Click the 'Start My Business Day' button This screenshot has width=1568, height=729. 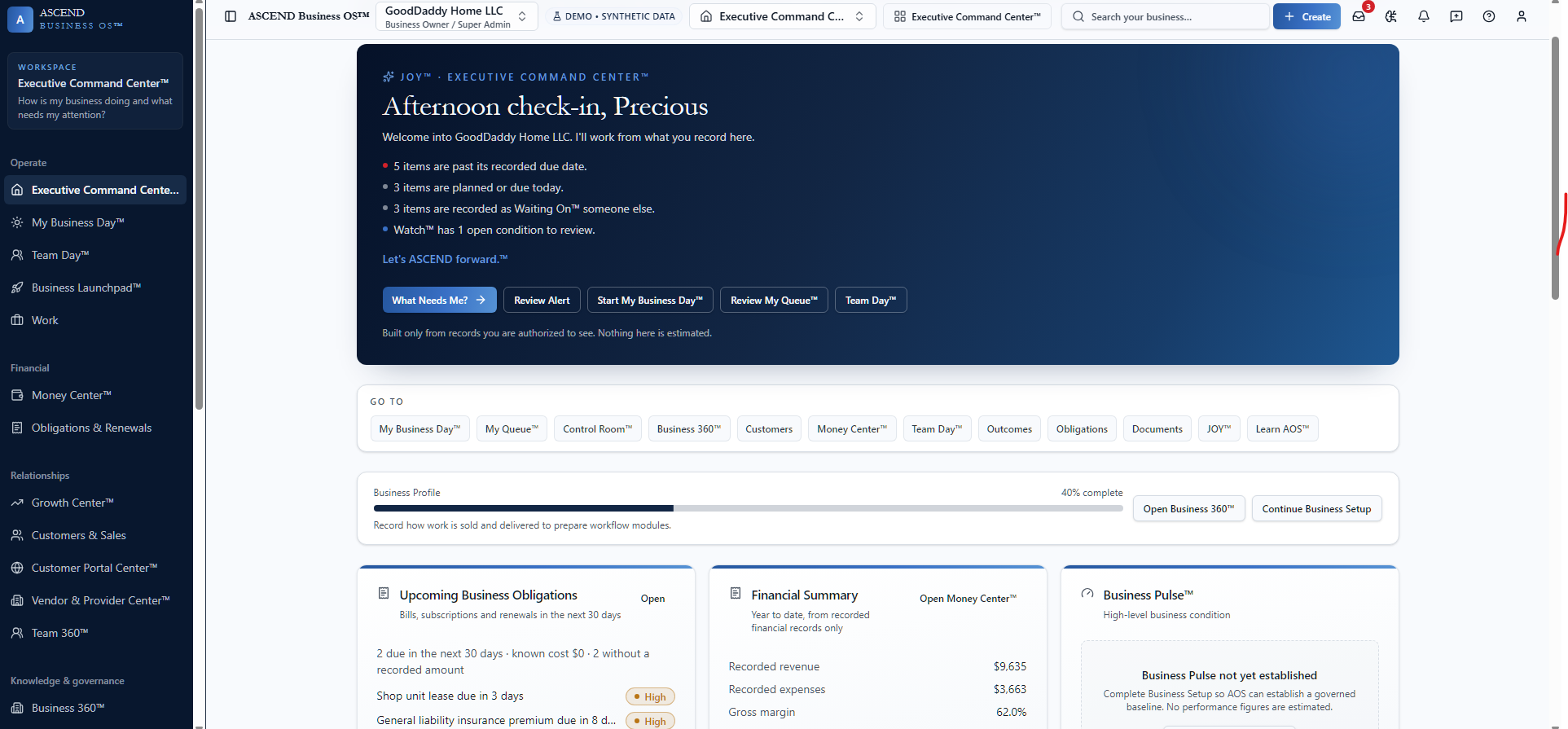[x=650, y=300]
